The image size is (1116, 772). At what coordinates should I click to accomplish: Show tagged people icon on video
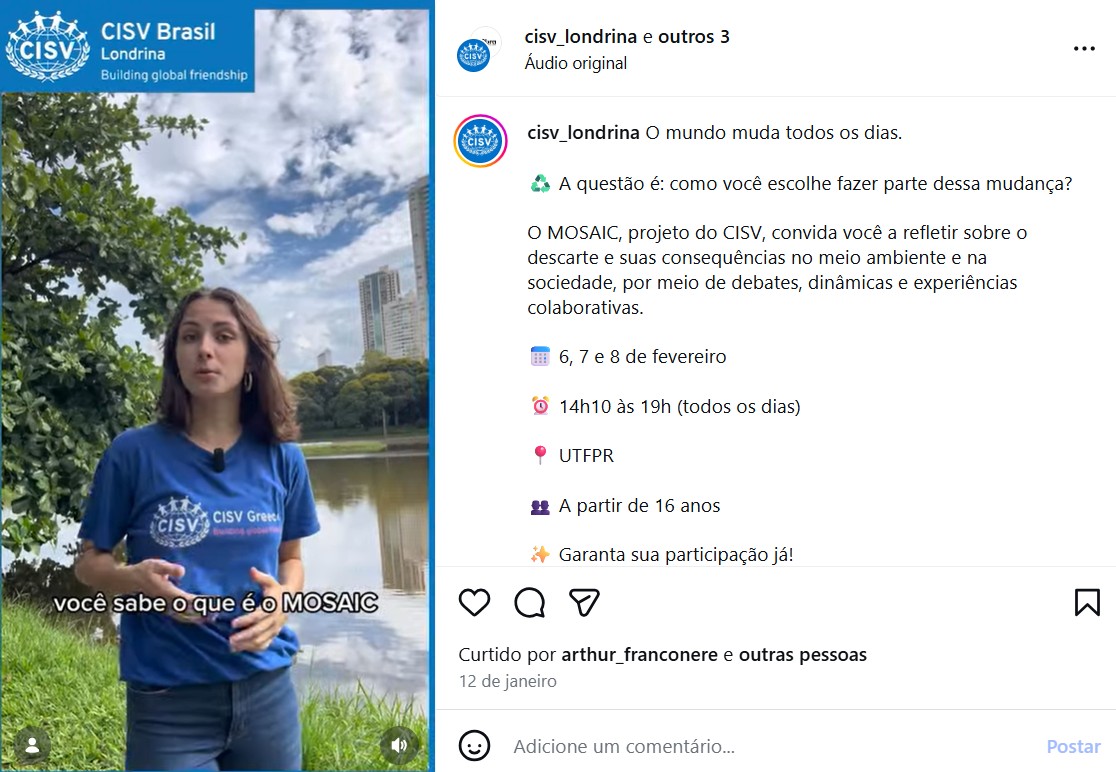(x=32, y=745)
